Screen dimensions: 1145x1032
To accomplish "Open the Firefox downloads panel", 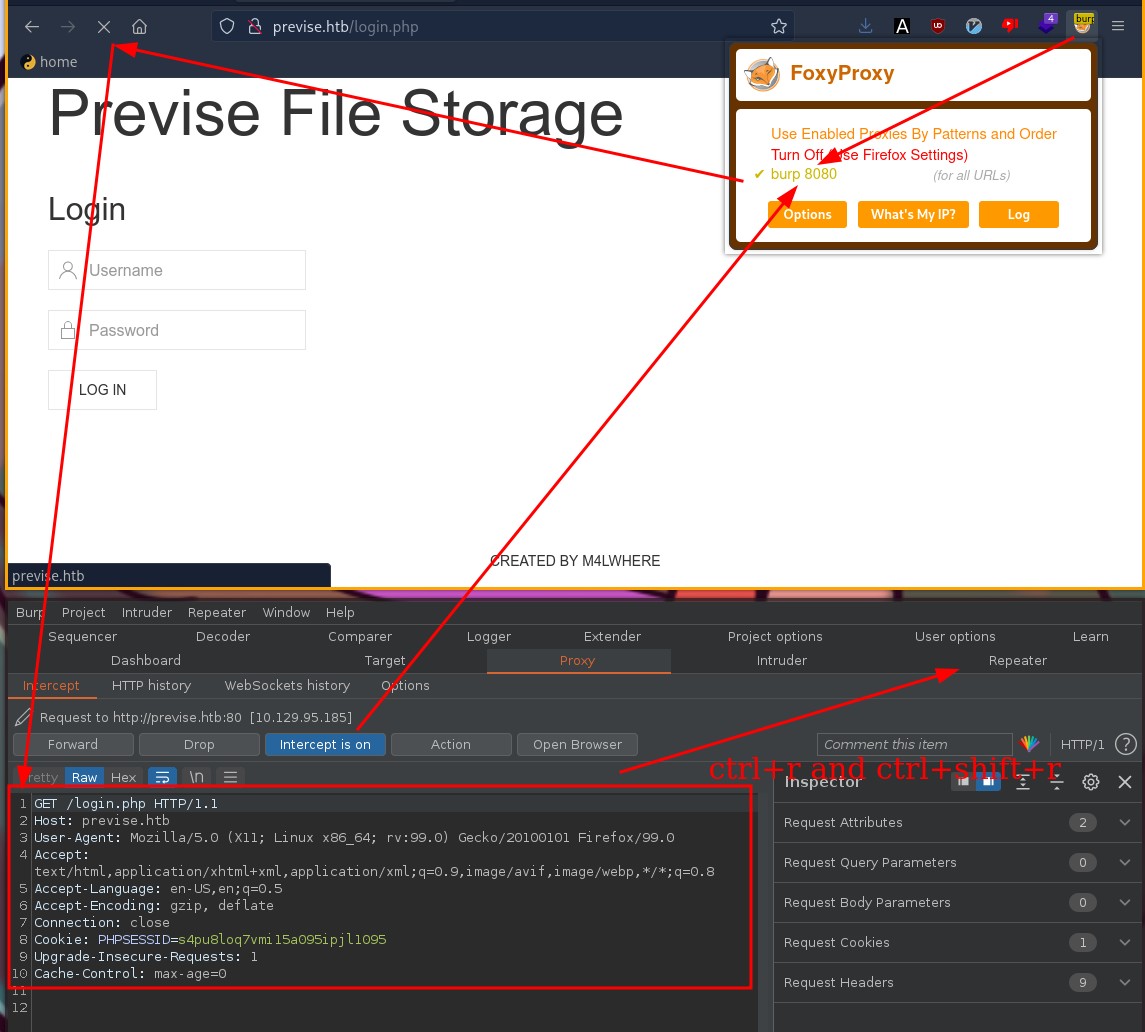I will [x=865, y=26].
